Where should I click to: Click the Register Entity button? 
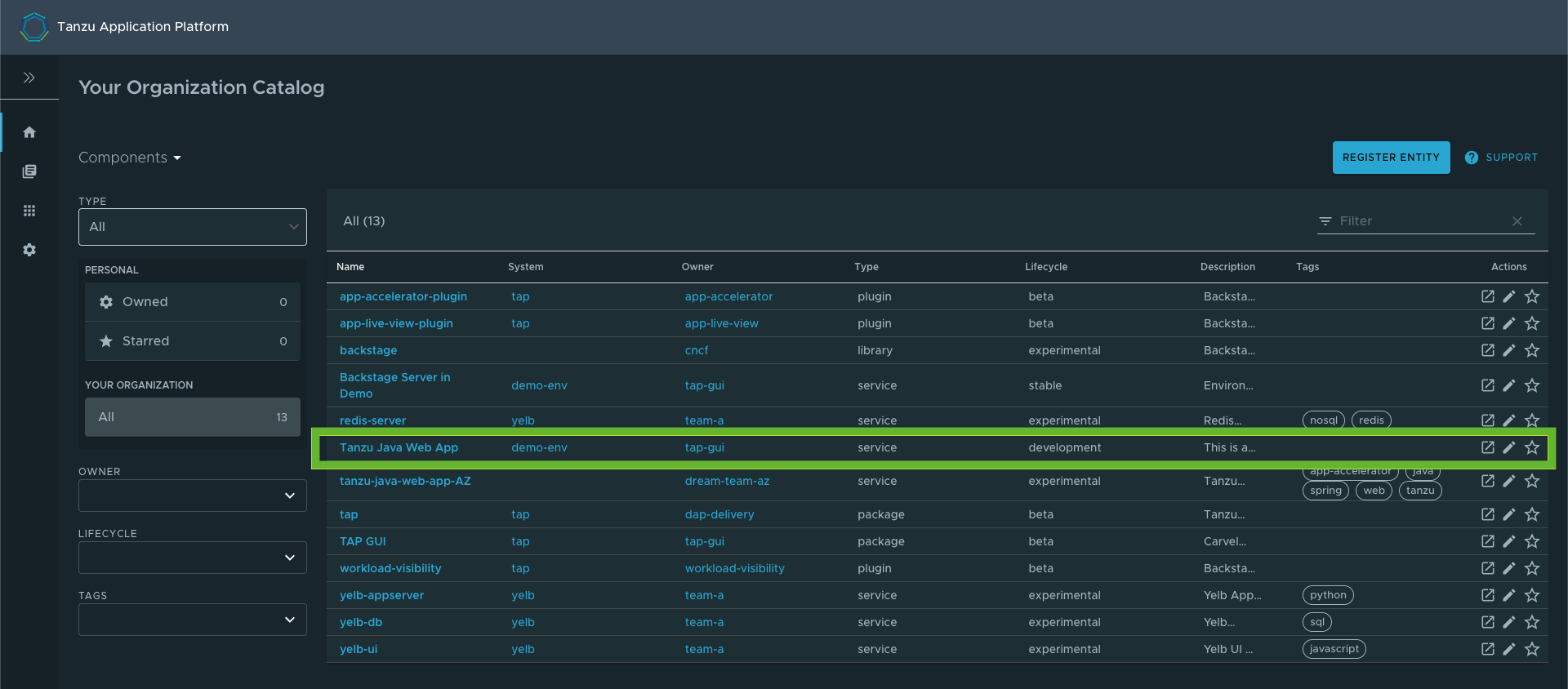coord(1391,158)
